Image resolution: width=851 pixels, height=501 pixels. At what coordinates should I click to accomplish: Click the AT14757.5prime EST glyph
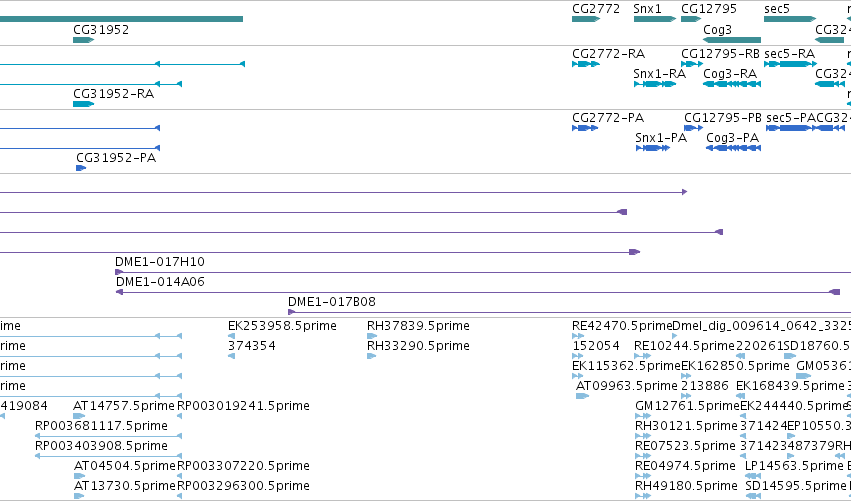tap(79, 416)
